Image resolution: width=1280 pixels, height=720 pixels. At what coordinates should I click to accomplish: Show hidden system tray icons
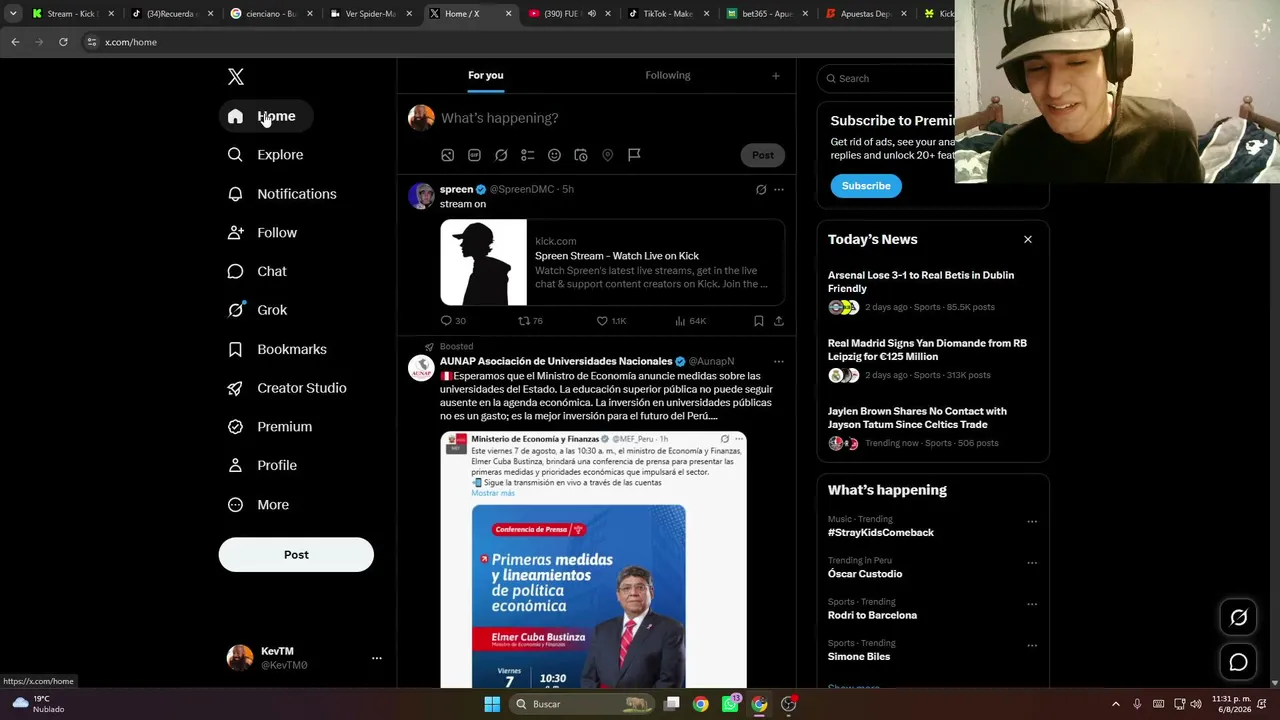(x=1116, y=704)
